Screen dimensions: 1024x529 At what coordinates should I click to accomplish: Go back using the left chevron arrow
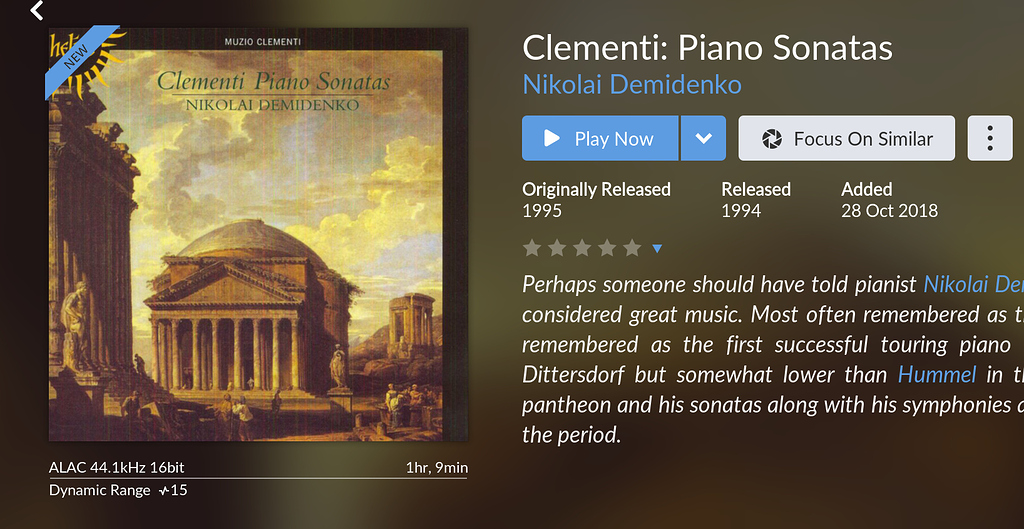click(x=37, y=11)
